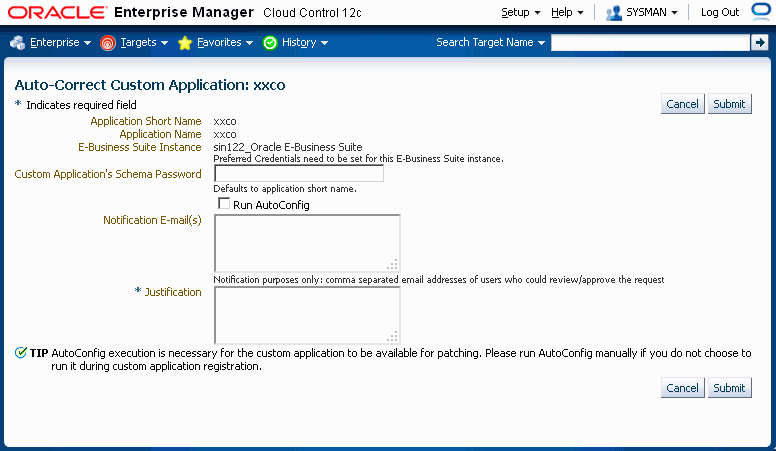Click the 'Defaults to application short name.' hint
The height and width of the screenshot is (451, 776).
285,189
